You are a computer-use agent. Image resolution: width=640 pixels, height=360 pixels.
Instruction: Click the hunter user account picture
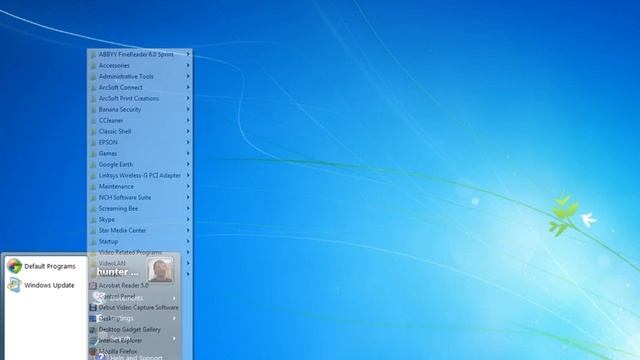160,270
